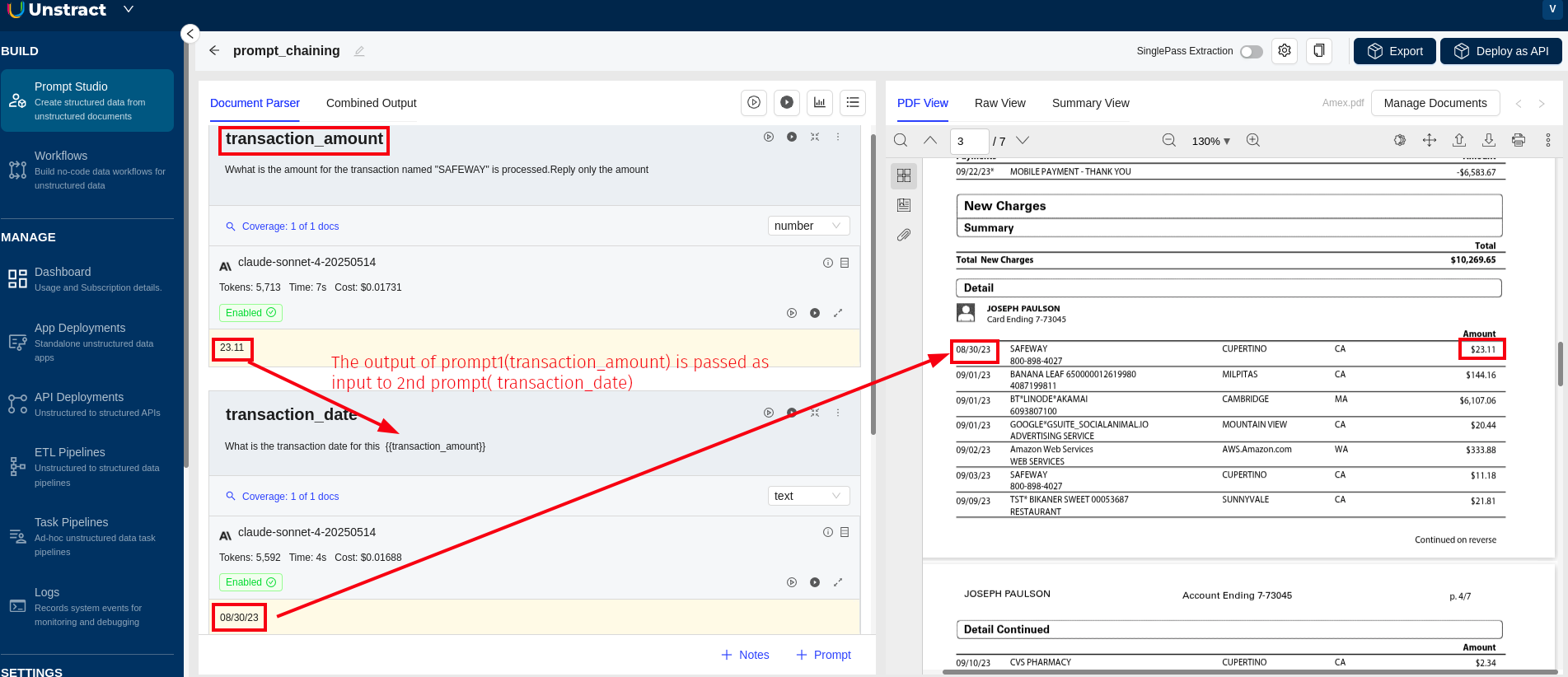The image size is (1568, 677).
Task: Download the PDF document
Action: click(1489, 141)
